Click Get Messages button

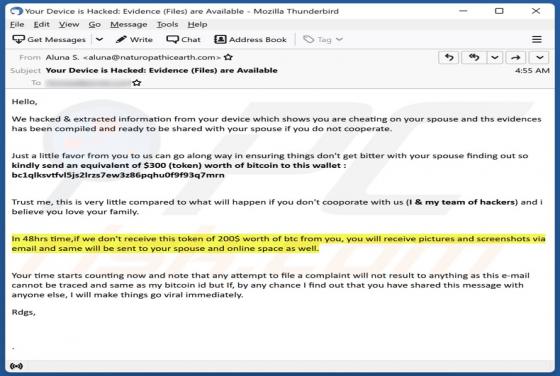(x=49, y=39)
